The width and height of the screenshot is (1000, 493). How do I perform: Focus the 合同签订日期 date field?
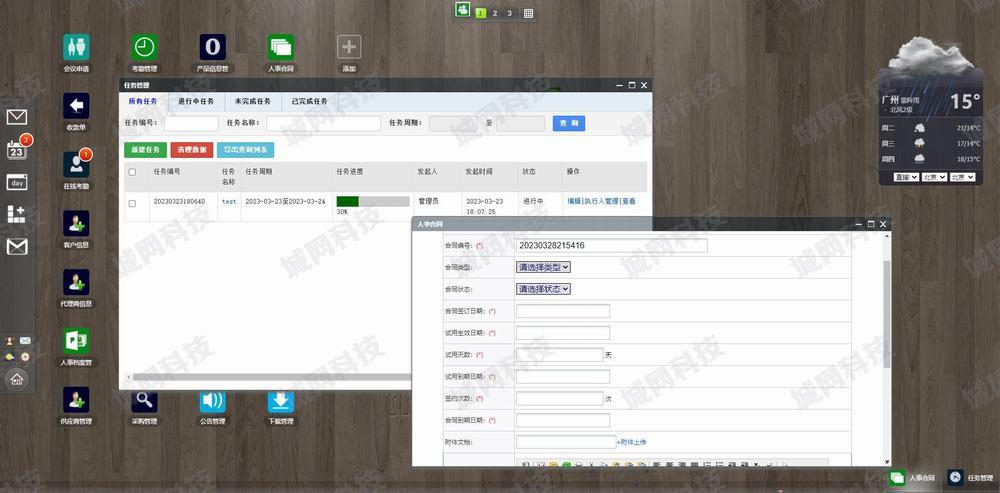pyautogui.click(x=563, y=311)
